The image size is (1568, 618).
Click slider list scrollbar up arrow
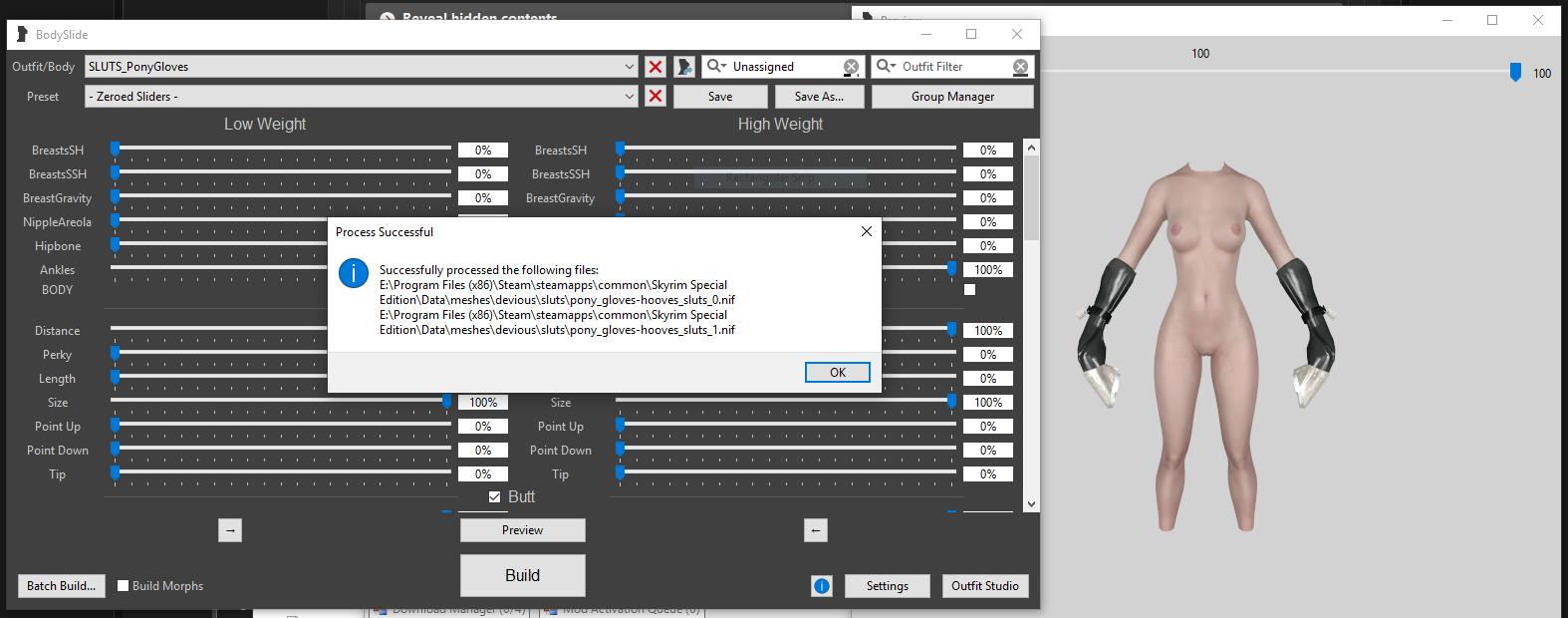[x=1032, y=148]
